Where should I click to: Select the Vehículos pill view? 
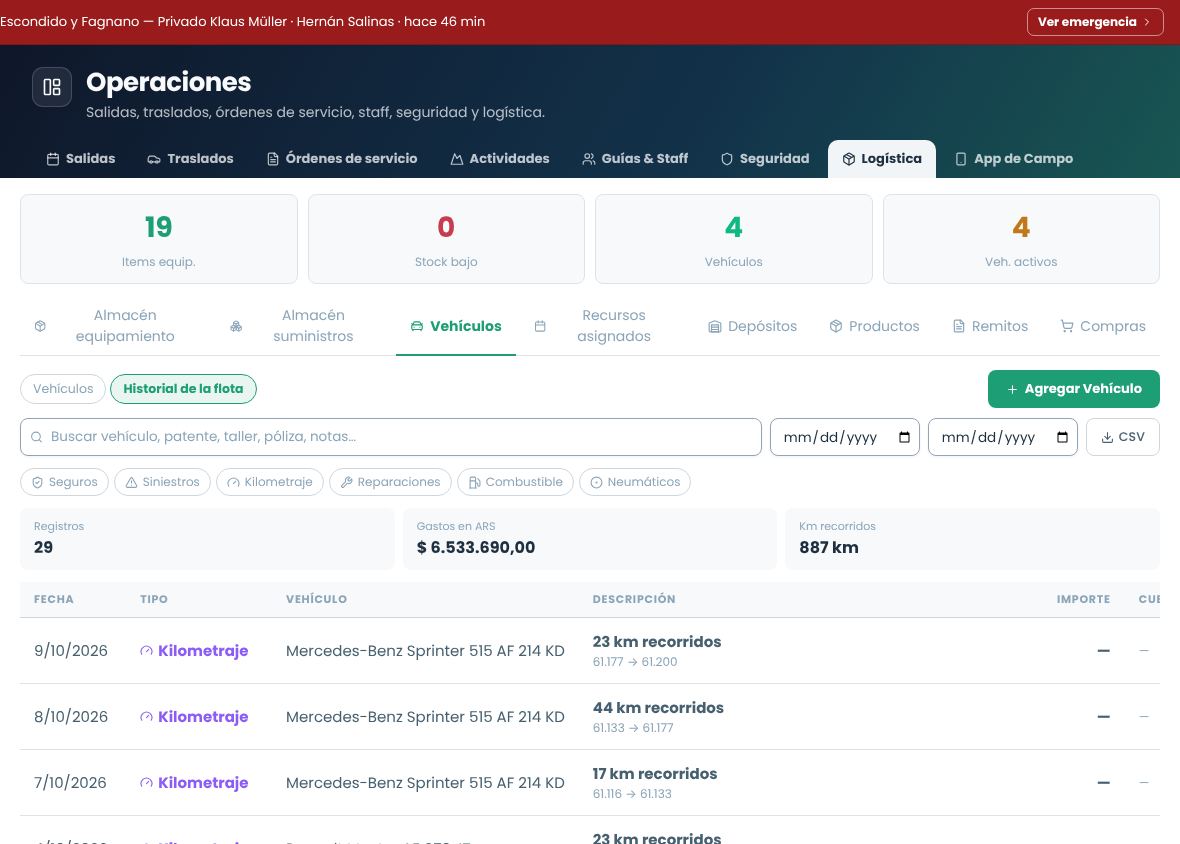(63, 389)
